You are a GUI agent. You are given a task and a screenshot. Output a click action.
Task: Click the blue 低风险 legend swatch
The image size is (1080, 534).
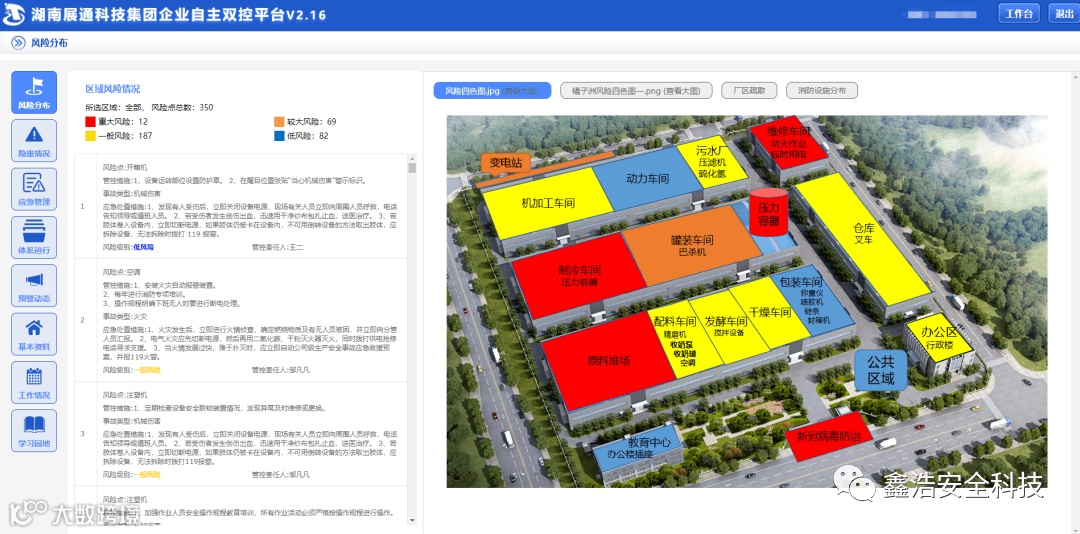point(279,136)
